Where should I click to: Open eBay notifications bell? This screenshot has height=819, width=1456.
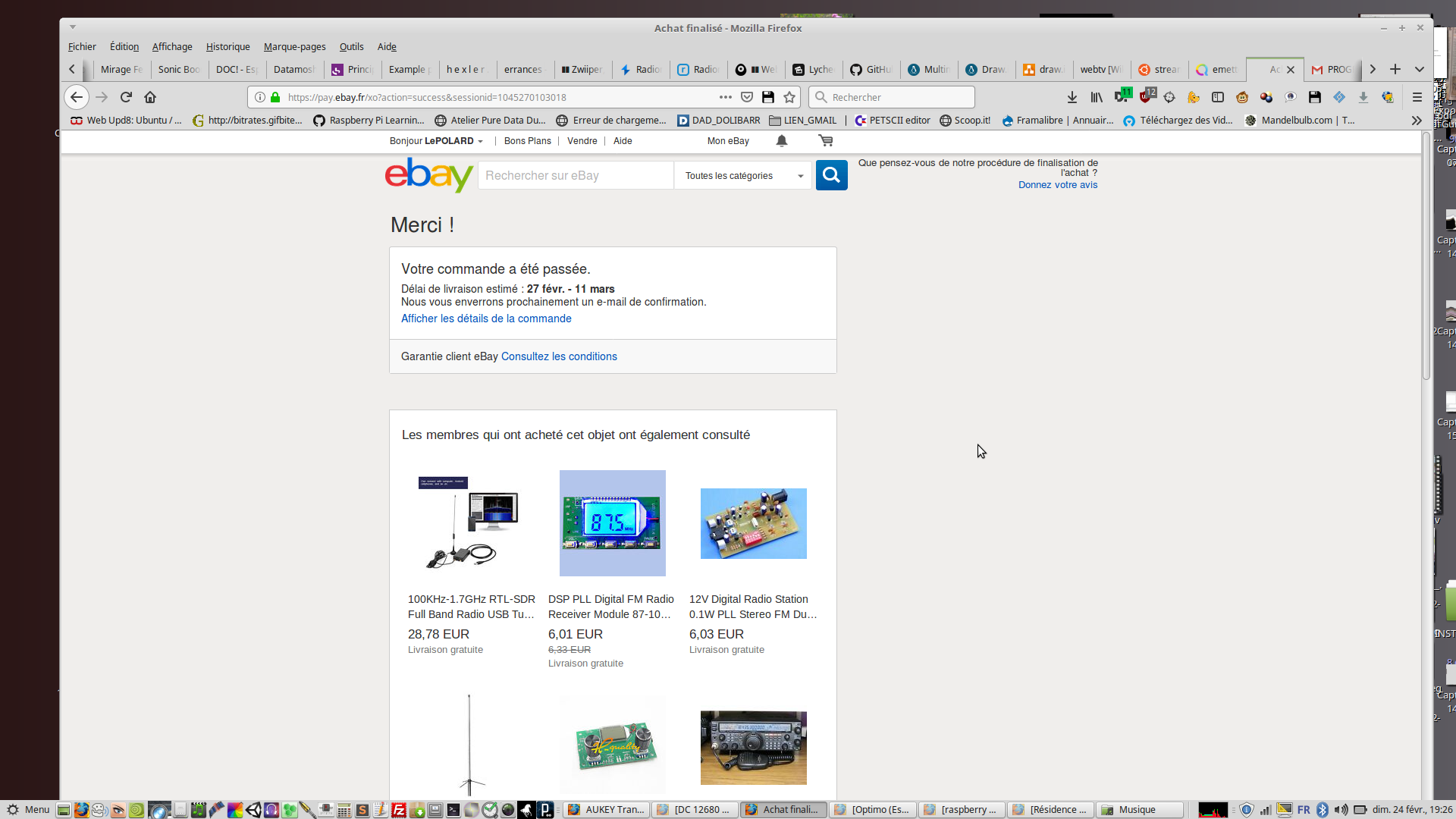pos(782,141)
